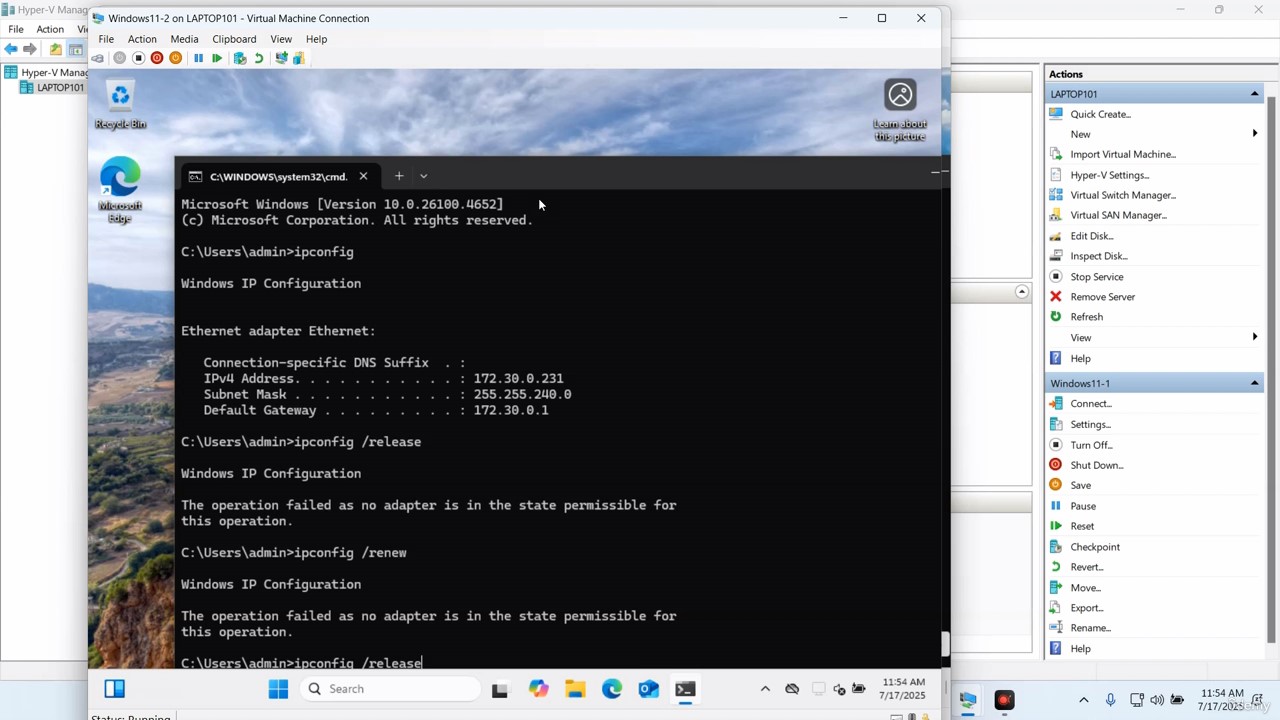This screenshot has height=720, width=1280.
Task: Open Virtual Switch Manager
Action: (1123, 195)
